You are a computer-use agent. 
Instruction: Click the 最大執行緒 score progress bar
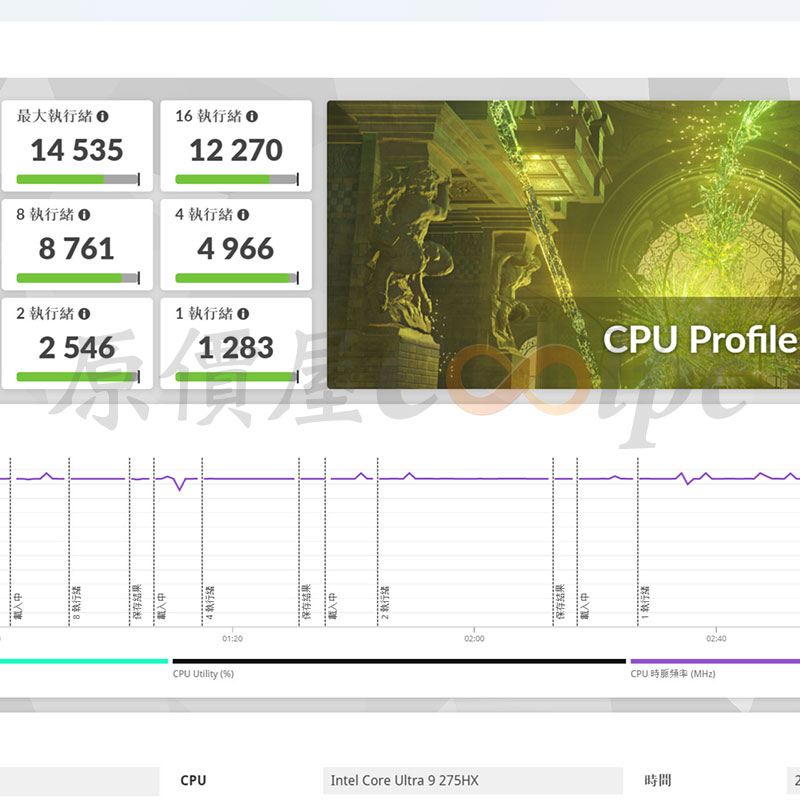pos(78,179)
